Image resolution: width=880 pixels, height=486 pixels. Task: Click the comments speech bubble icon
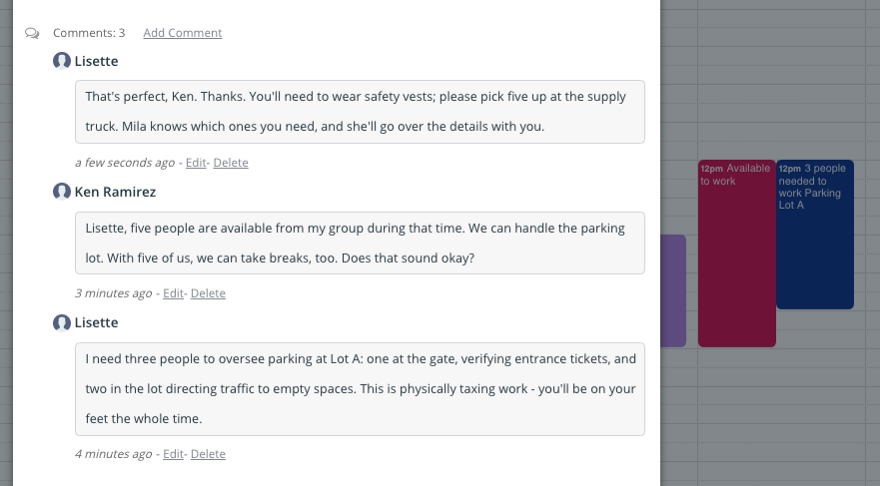click(x=32, y=34)
